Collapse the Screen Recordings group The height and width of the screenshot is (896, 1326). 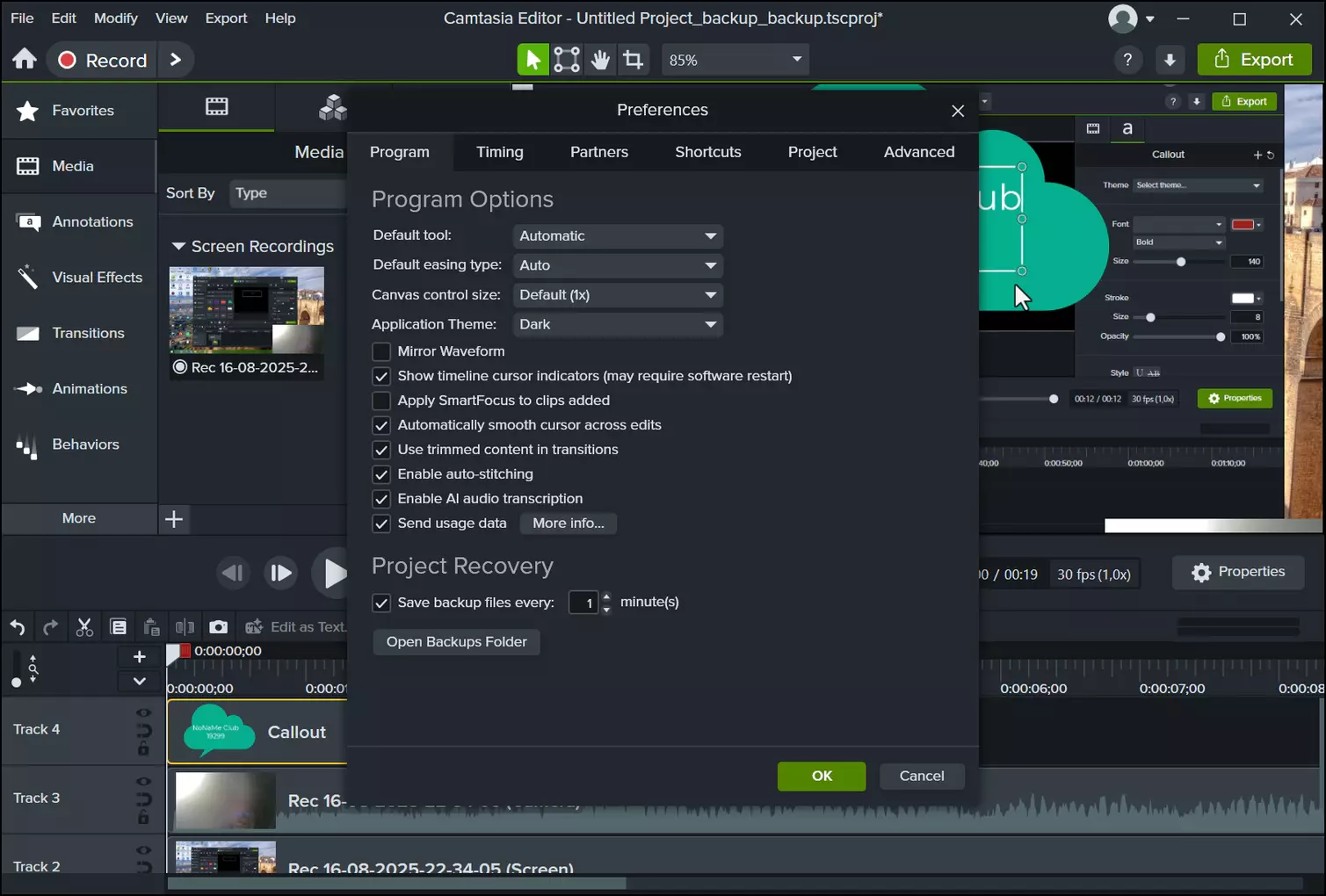click(x=178, y=247)
